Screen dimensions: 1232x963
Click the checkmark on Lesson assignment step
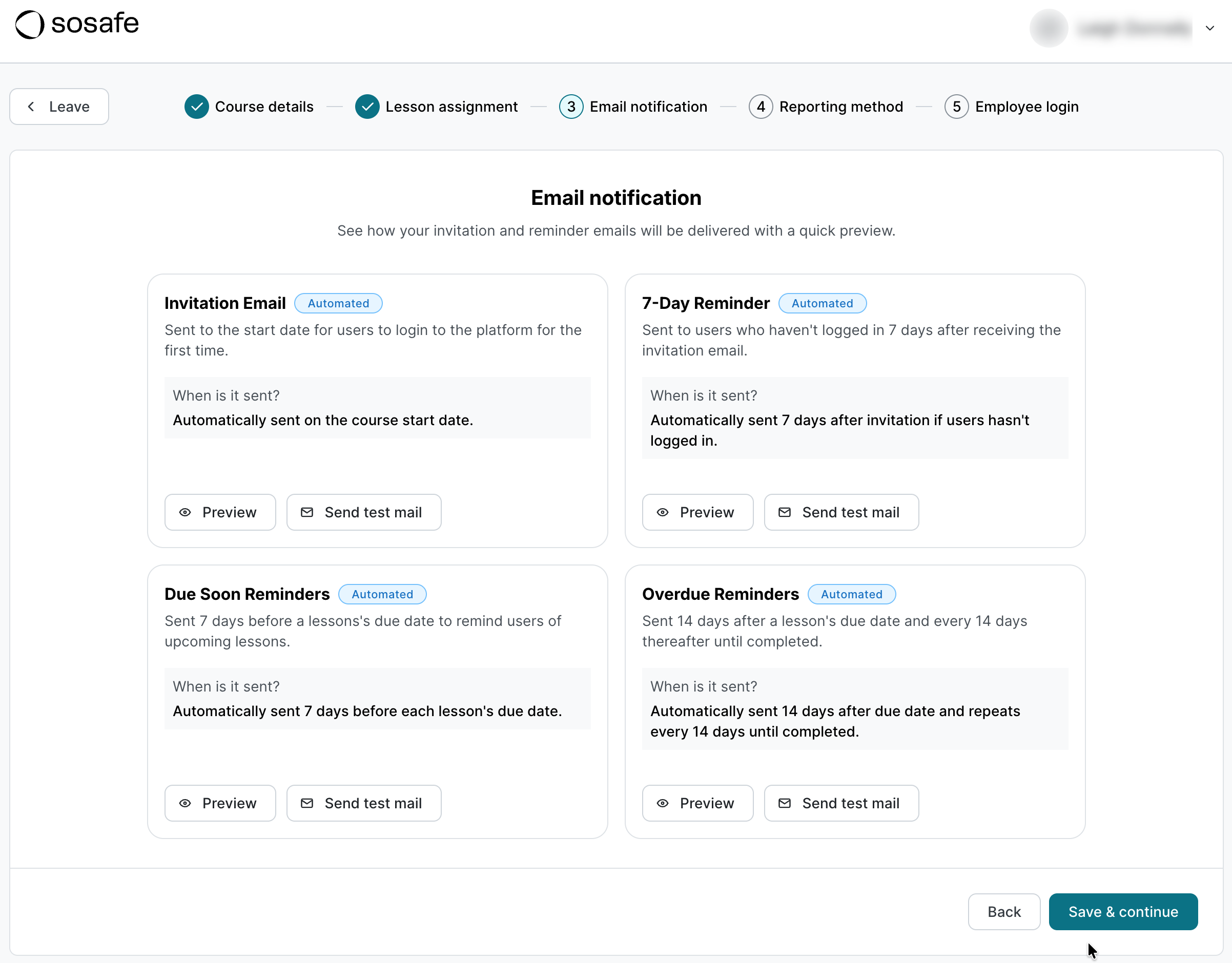click(367, 107)
